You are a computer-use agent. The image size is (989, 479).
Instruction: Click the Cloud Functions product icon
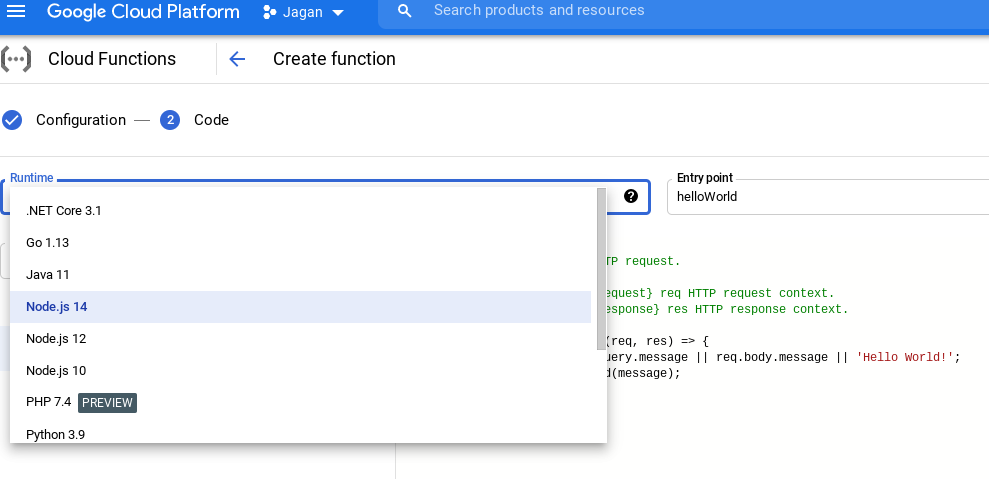coord(15,59)
